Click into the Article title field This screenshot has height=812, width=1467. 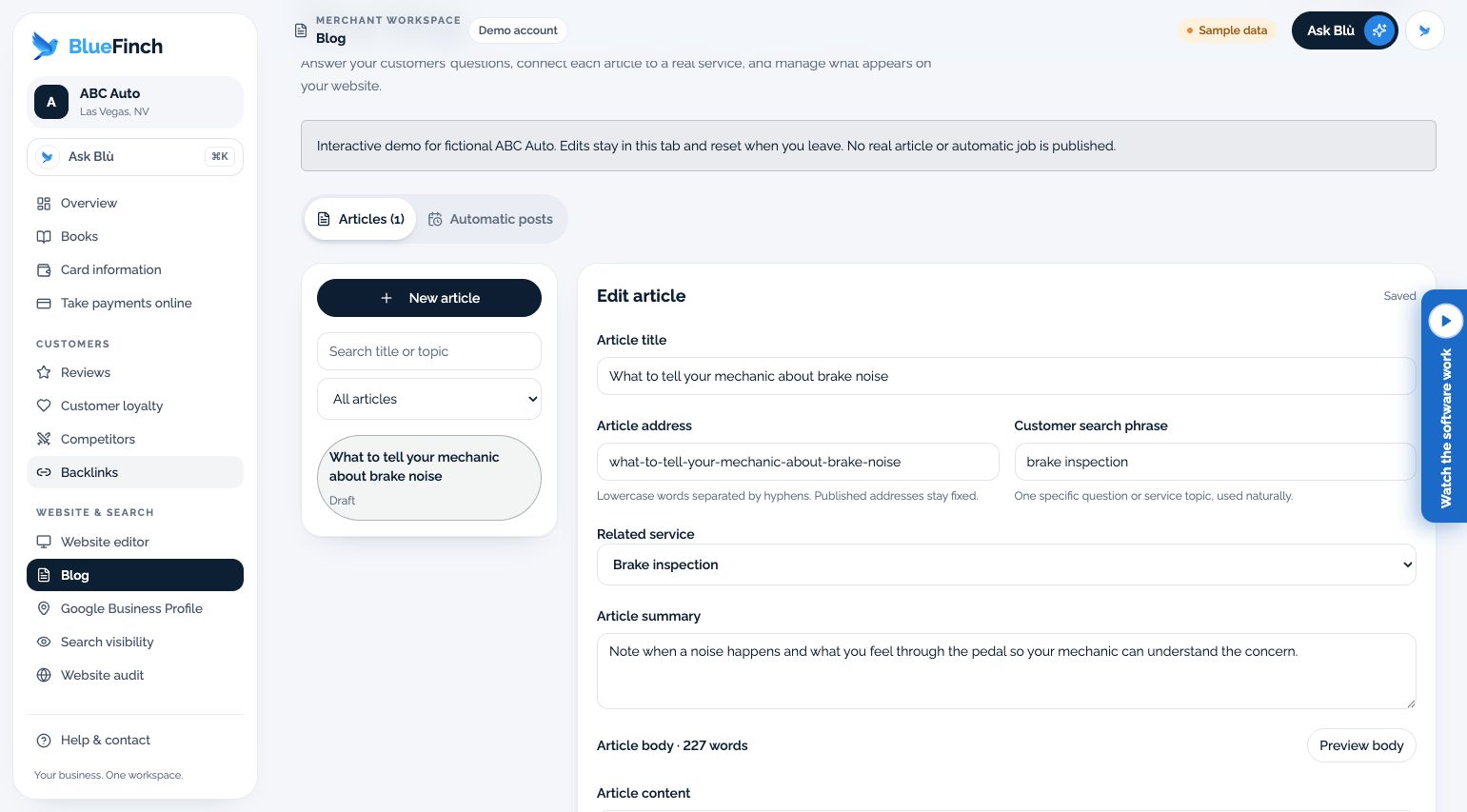click(1006, 376)
